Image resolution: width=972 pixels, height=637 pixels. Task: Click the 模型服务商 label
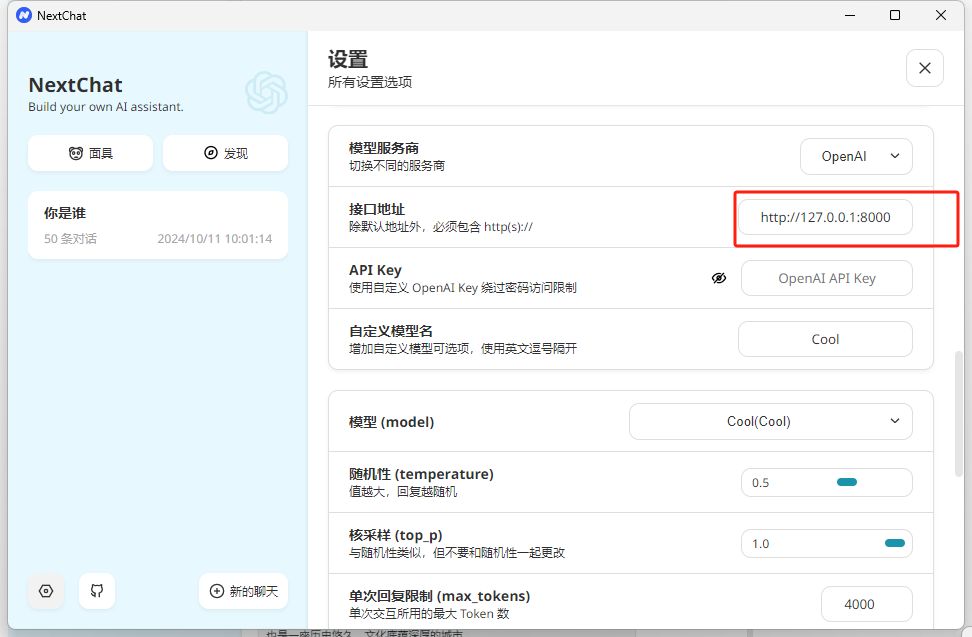point(384,148)
